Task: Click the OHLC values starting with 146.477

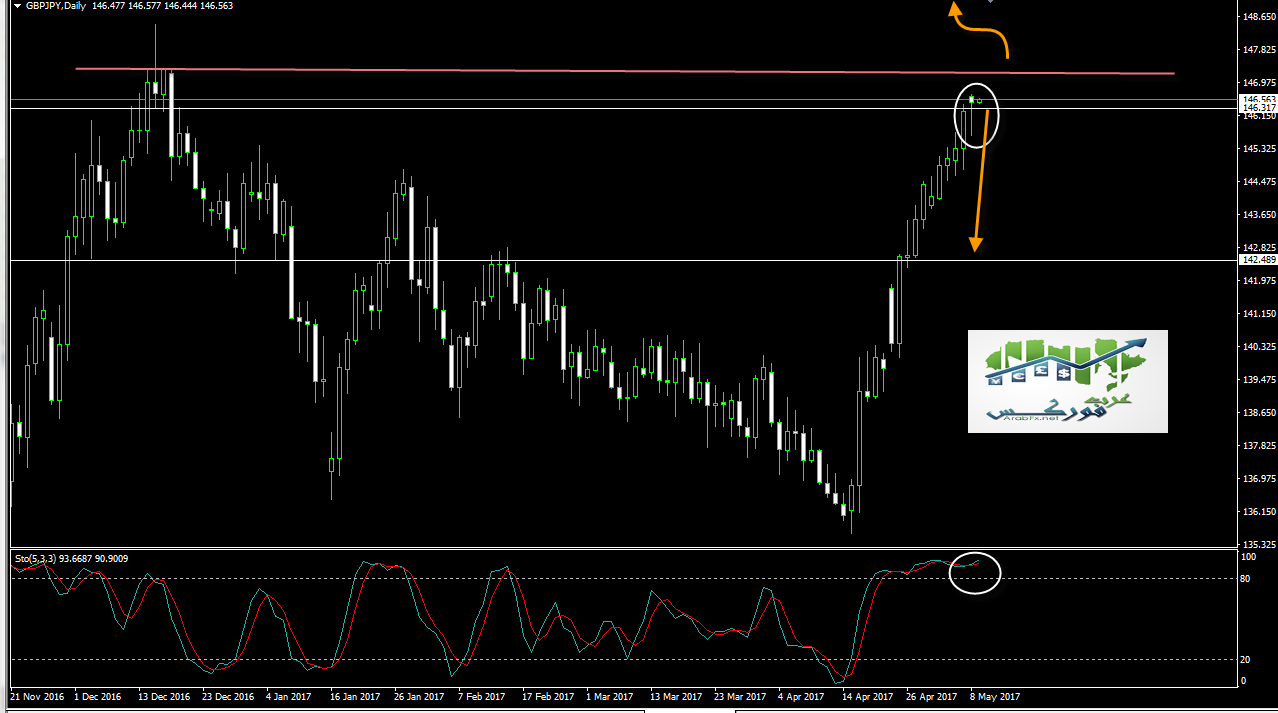Action: pos(161,6)
